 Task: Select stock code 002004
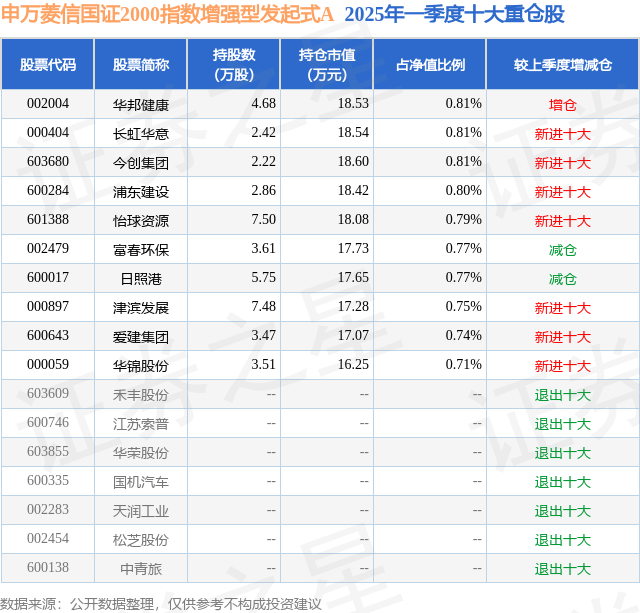(48, 104)
